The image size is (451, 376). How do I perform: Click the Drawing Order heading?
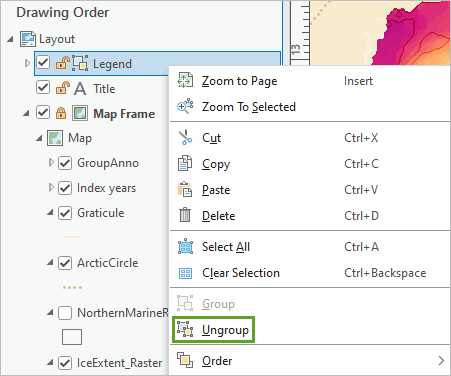click(x=63, y=13)
